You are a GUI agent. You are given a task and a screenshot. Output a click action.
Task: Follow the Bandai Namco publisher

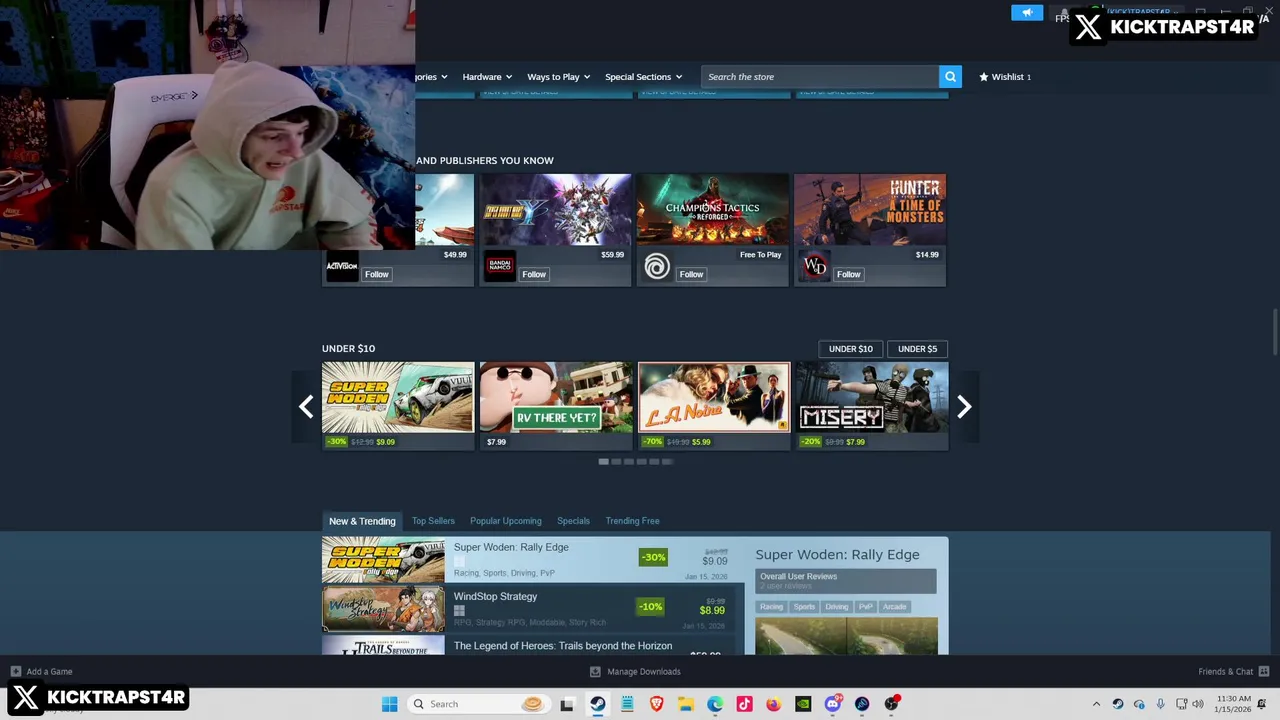(x=534, y=274)
